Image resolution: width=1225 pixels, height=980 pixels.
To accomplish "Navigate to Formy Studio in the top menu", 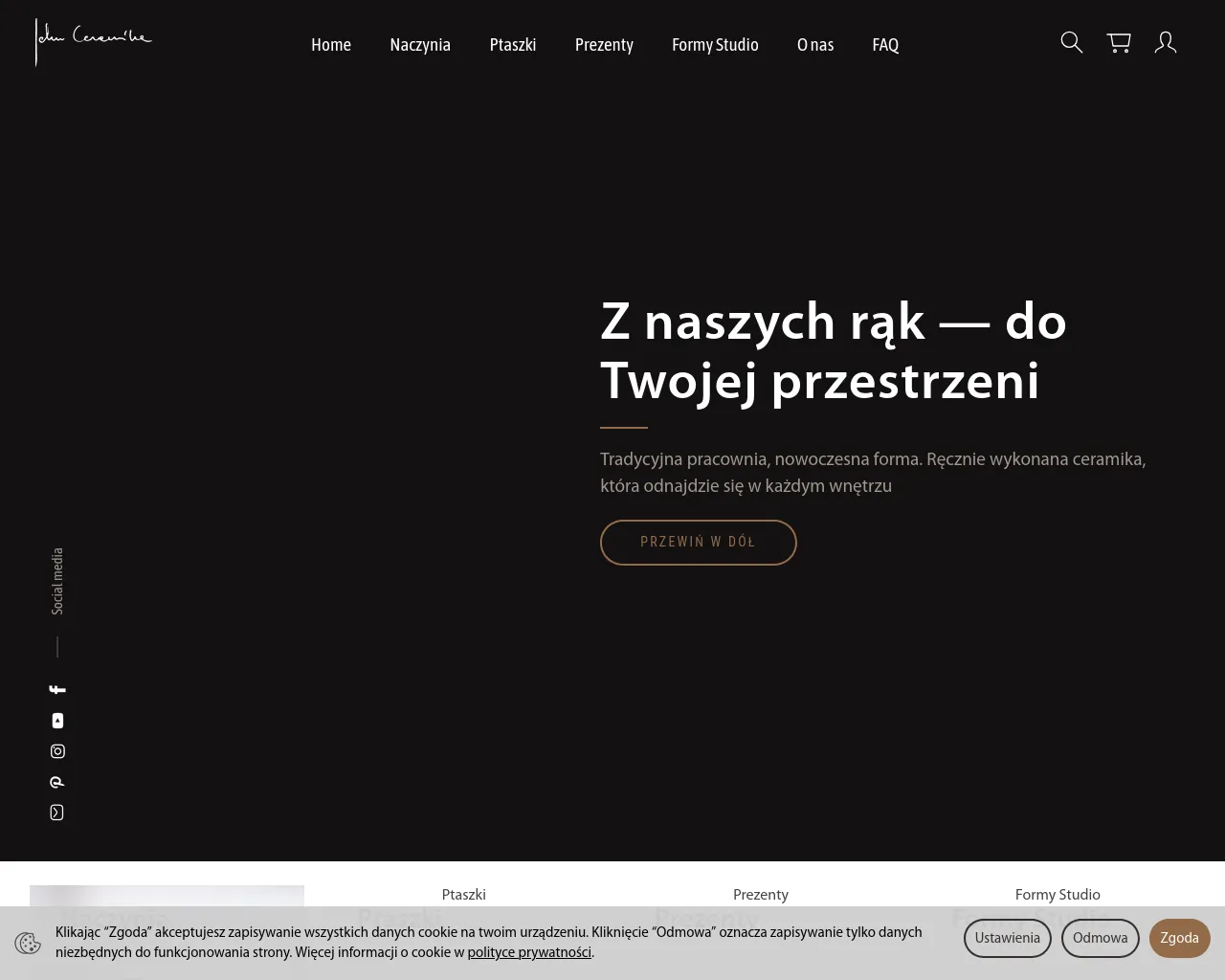I will point(715,45).
